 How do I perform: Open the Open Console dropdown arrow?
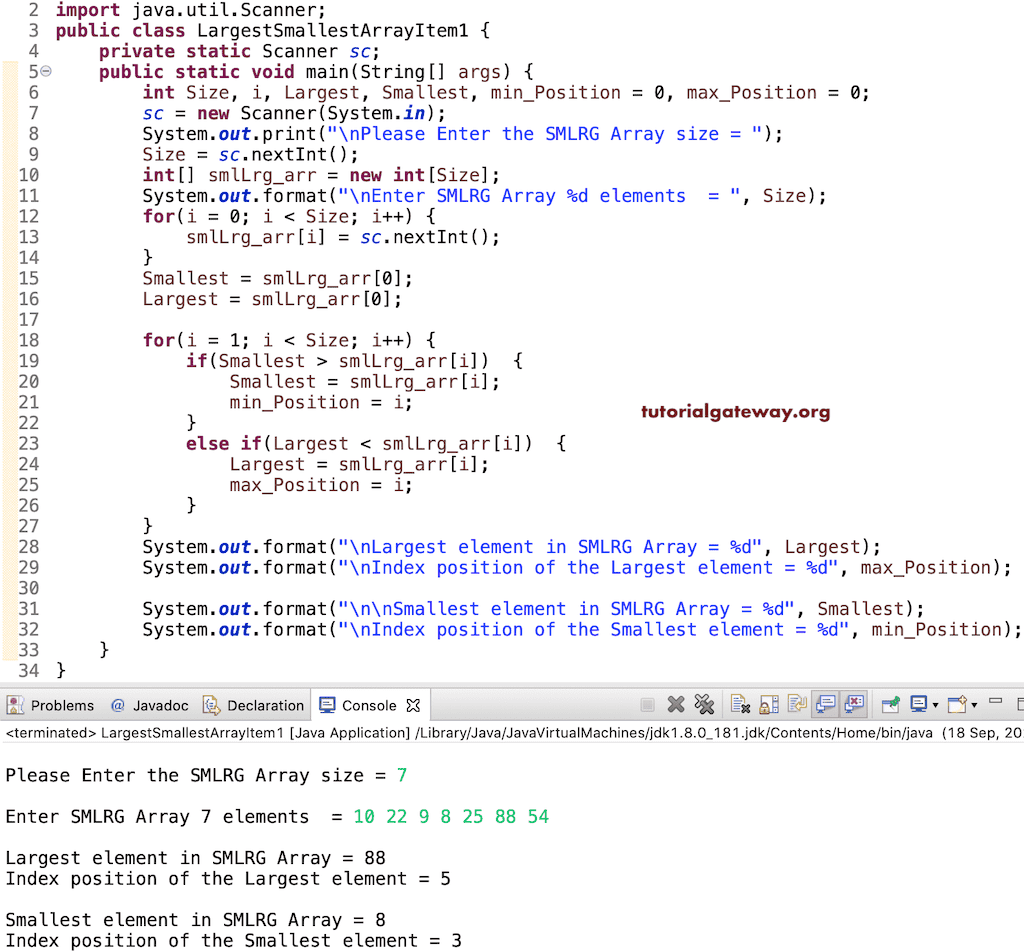pyautogui.click(x=972, y=704)
